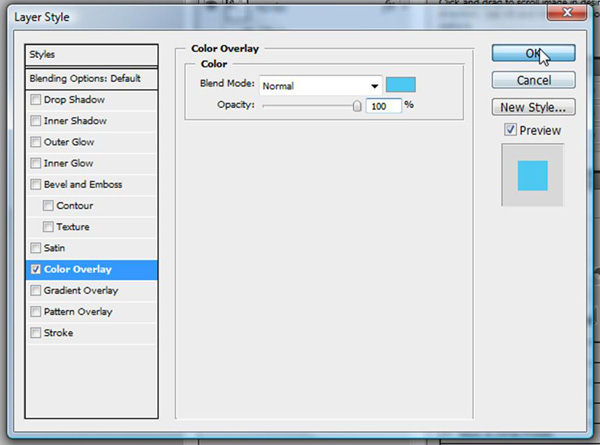This screenshot has height=445, width=600.
Task: Enable the Drop Shadow checkbox
Action: coord(36,100)
